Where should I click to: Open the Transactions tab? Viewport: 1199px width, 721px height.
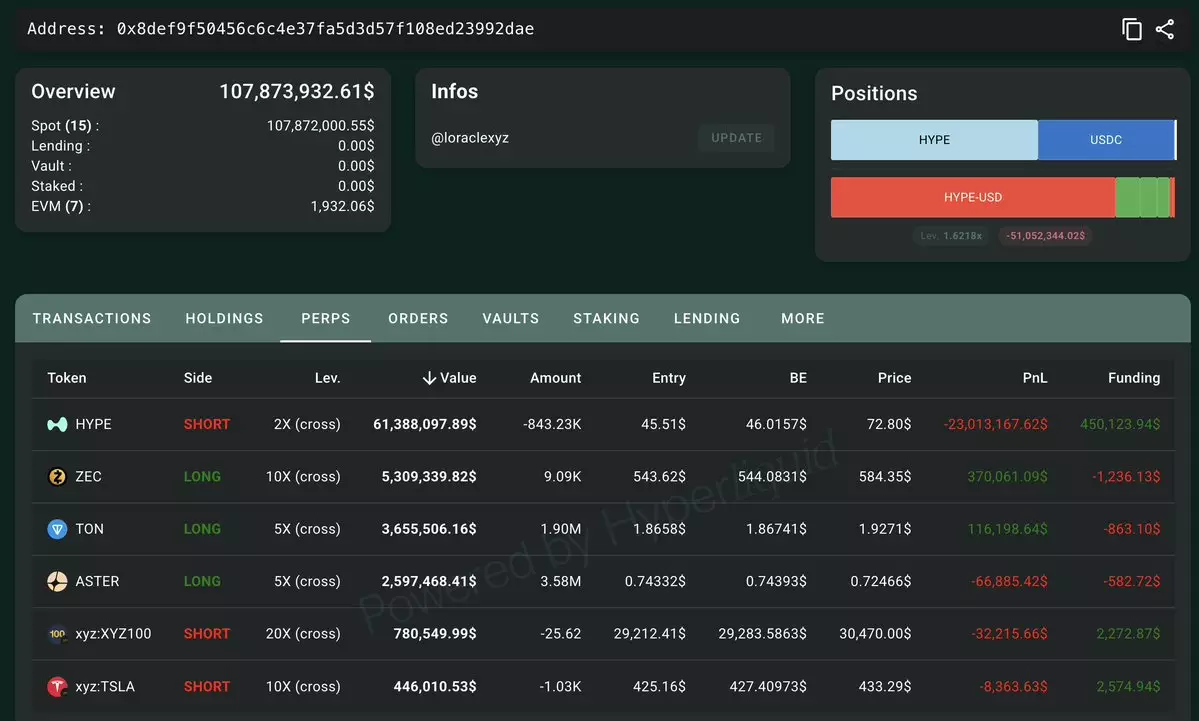click(92, 318)
